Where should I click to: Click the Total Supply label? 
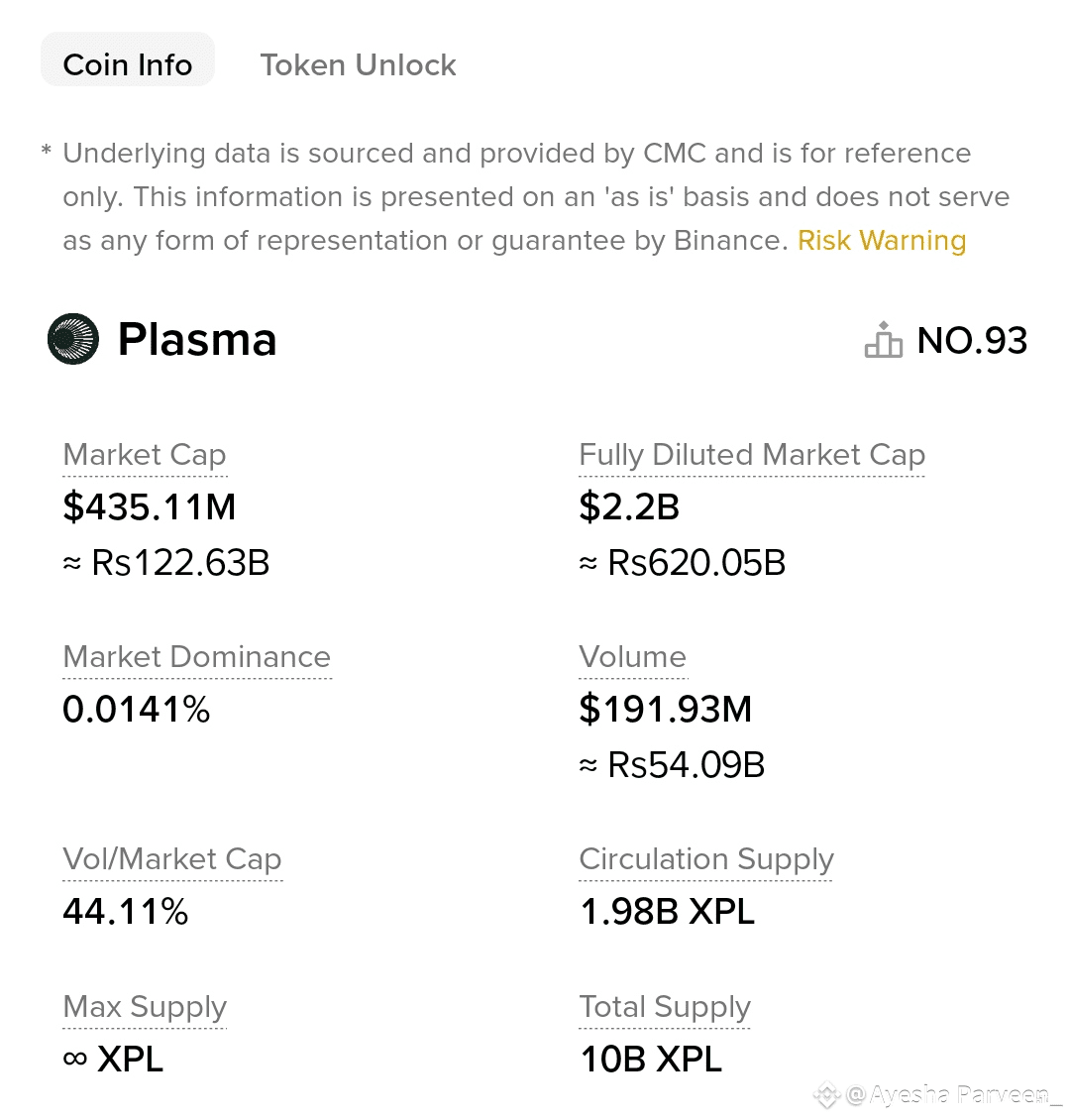665,1007
